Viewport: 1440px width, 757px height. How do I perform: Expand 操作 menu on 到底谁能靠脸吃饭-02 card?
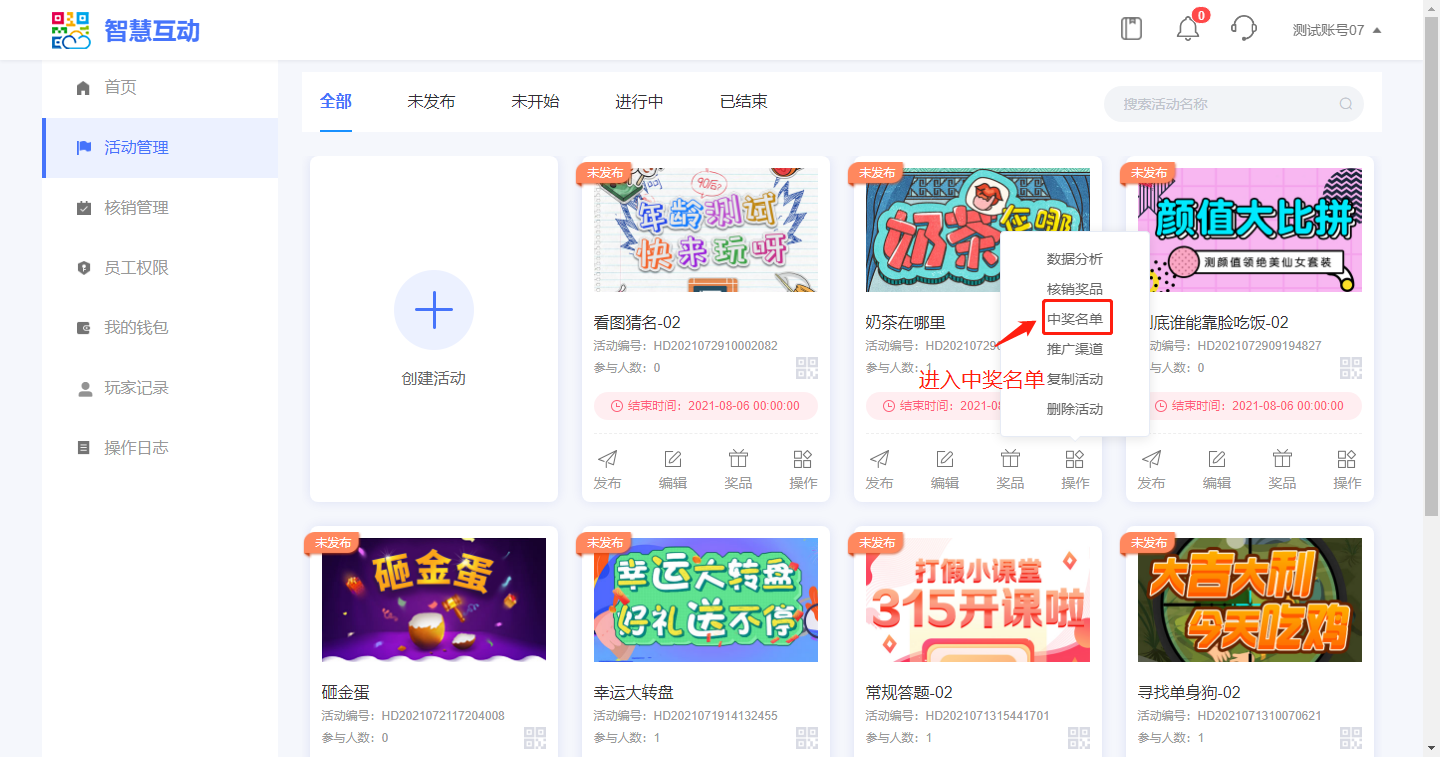[1347, 469]
